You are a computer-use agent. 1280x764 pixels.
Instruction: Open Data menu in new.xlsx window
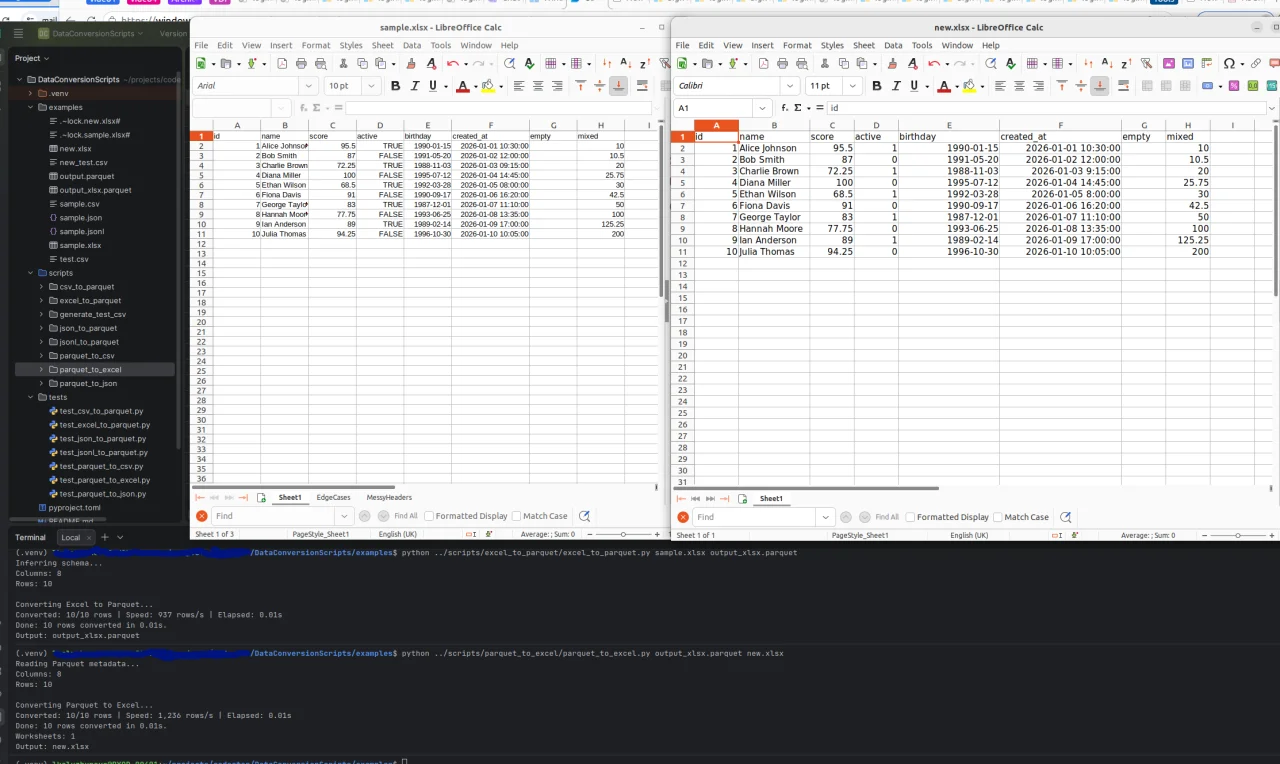point(893,45)
